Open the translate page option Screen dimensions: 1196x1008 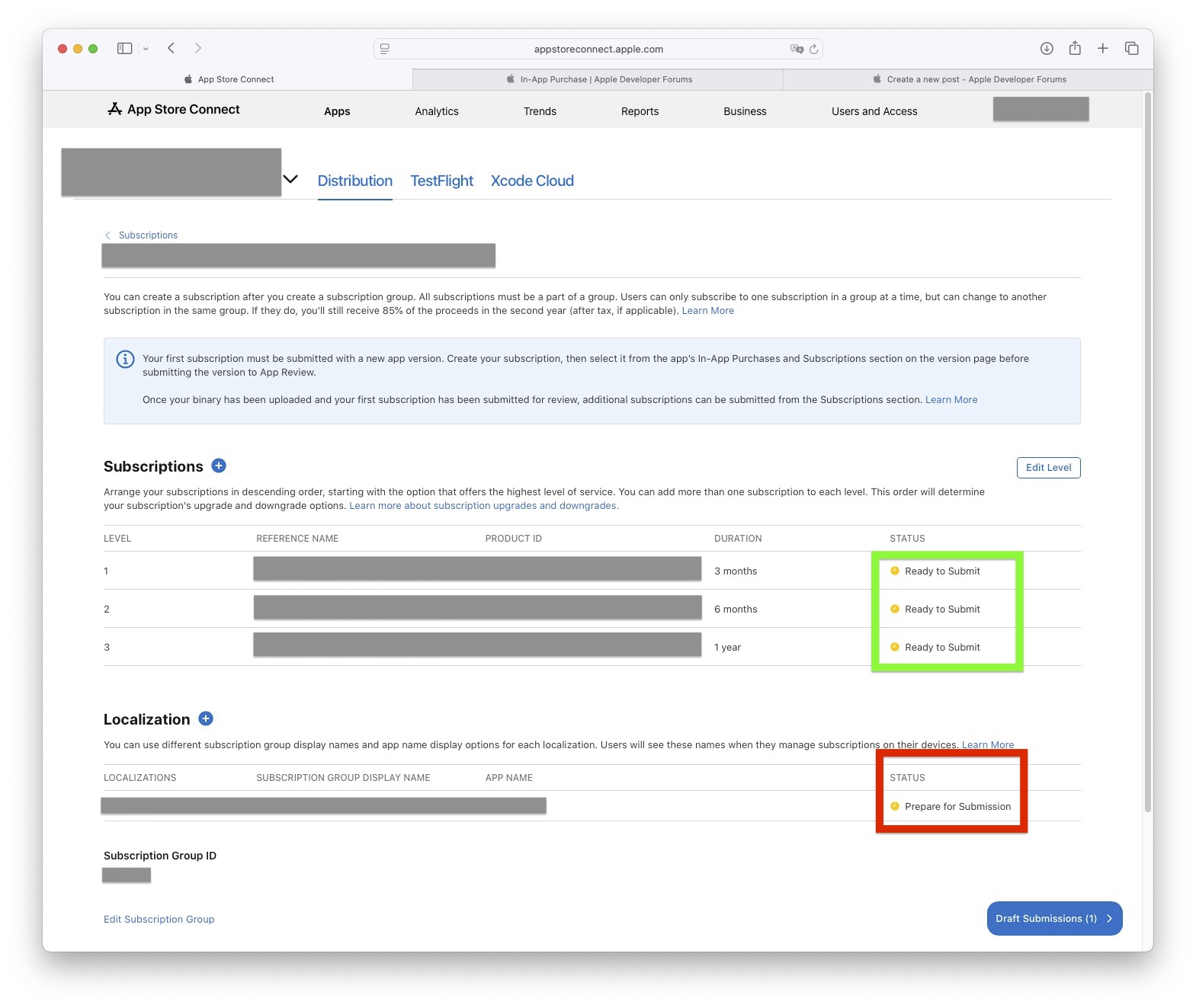[797, 49]
